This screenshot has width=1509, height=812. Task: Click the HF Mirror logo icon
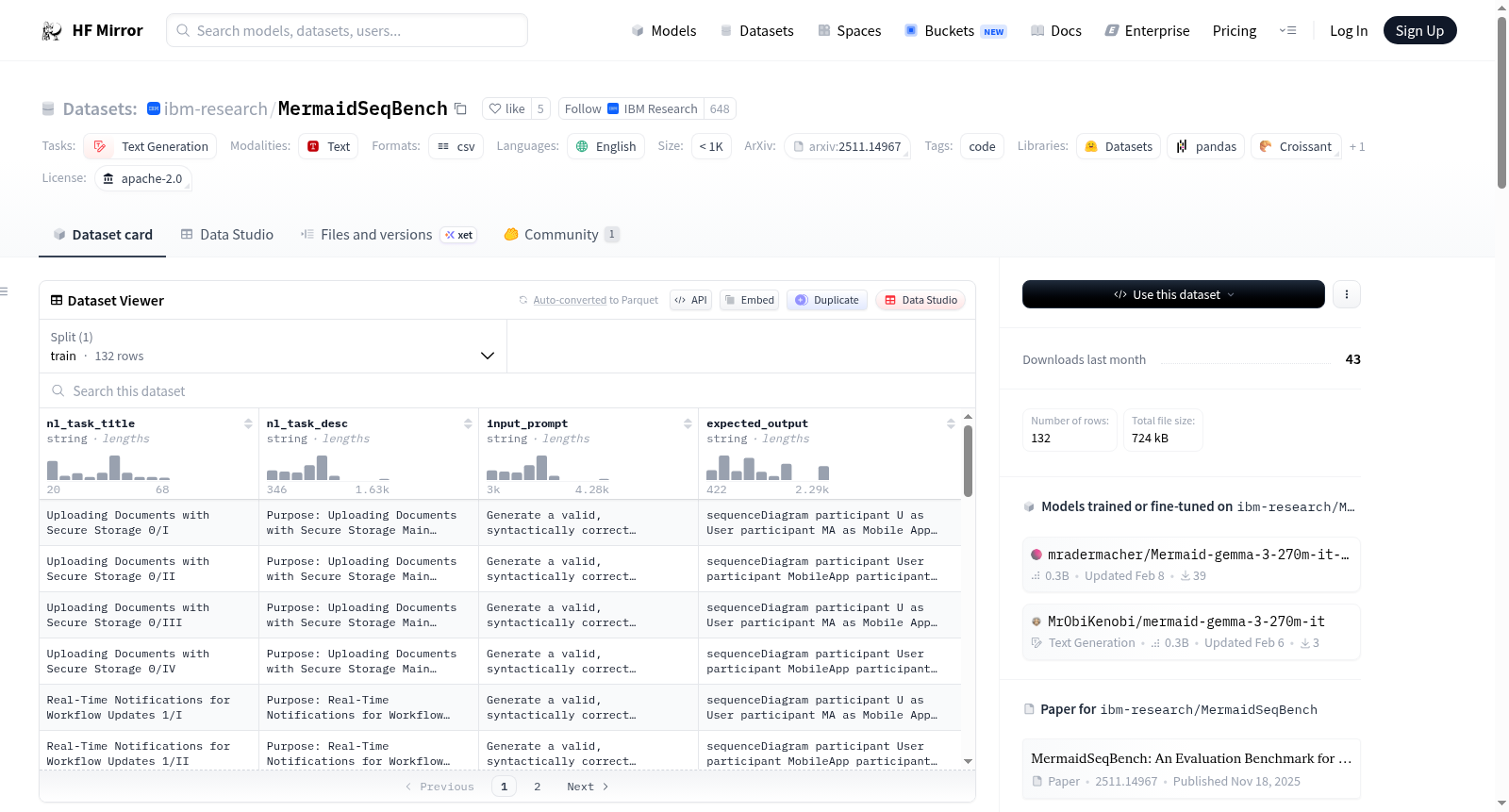52,31
